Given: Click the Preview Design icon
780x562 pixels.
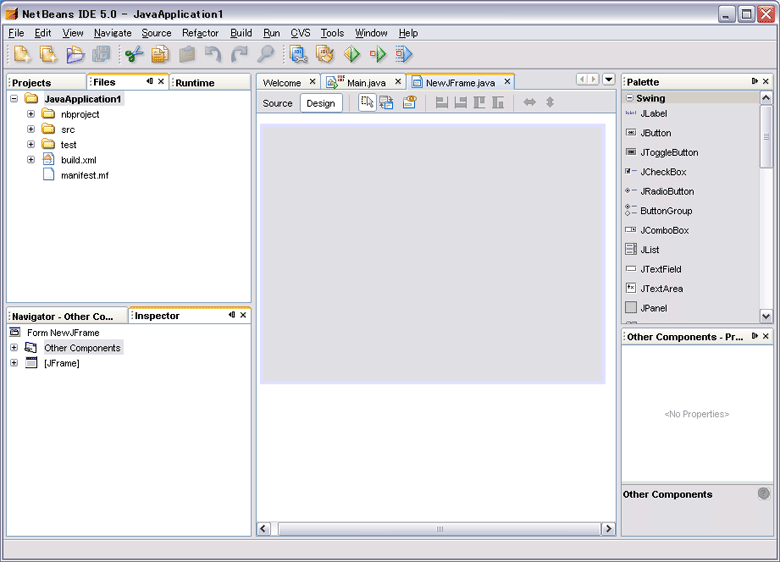Looking at the screenshot, I should click(409, 102).
